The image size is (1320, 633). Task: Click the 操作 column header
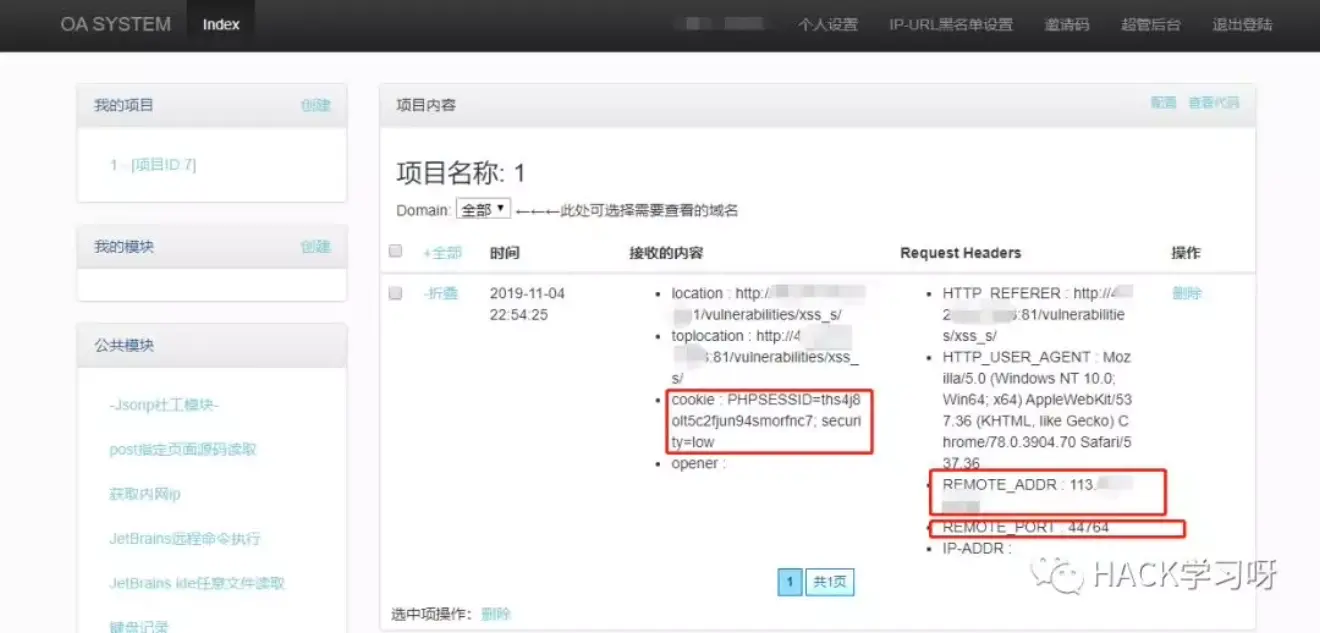tap(1187, 253)
